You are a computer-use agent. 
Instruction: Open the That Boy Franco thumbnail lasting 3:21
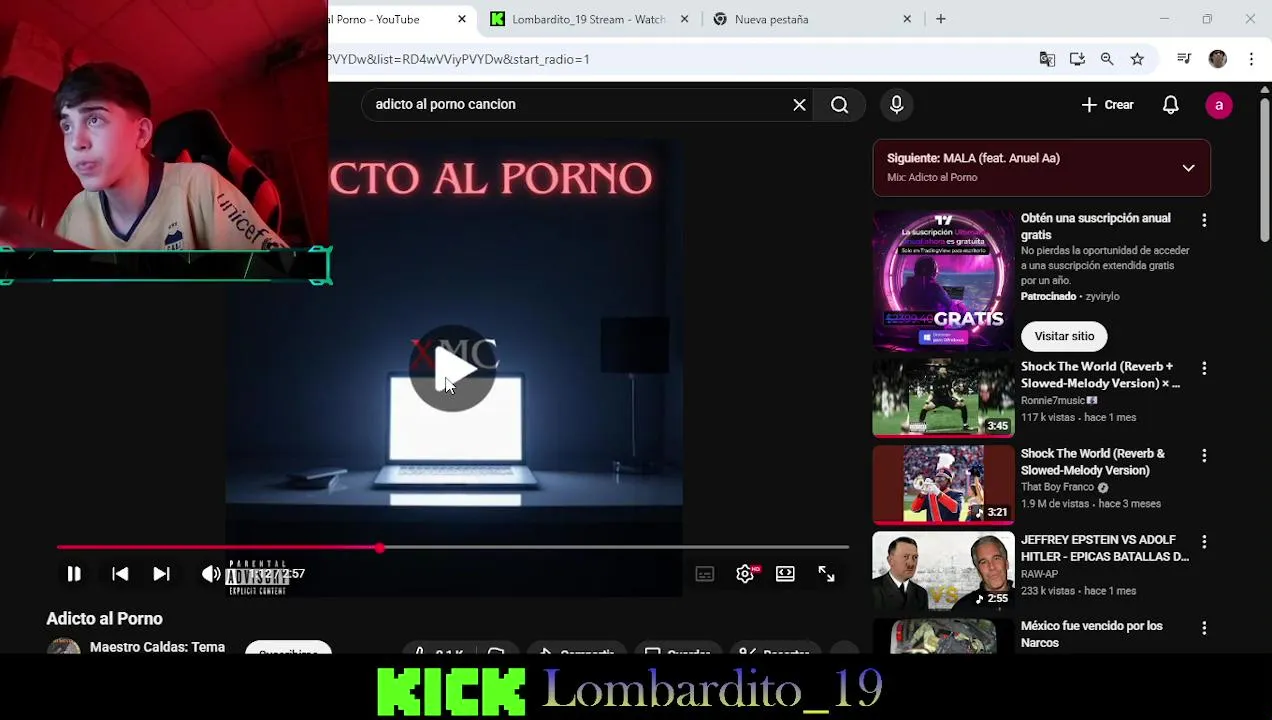coord(943,485)
